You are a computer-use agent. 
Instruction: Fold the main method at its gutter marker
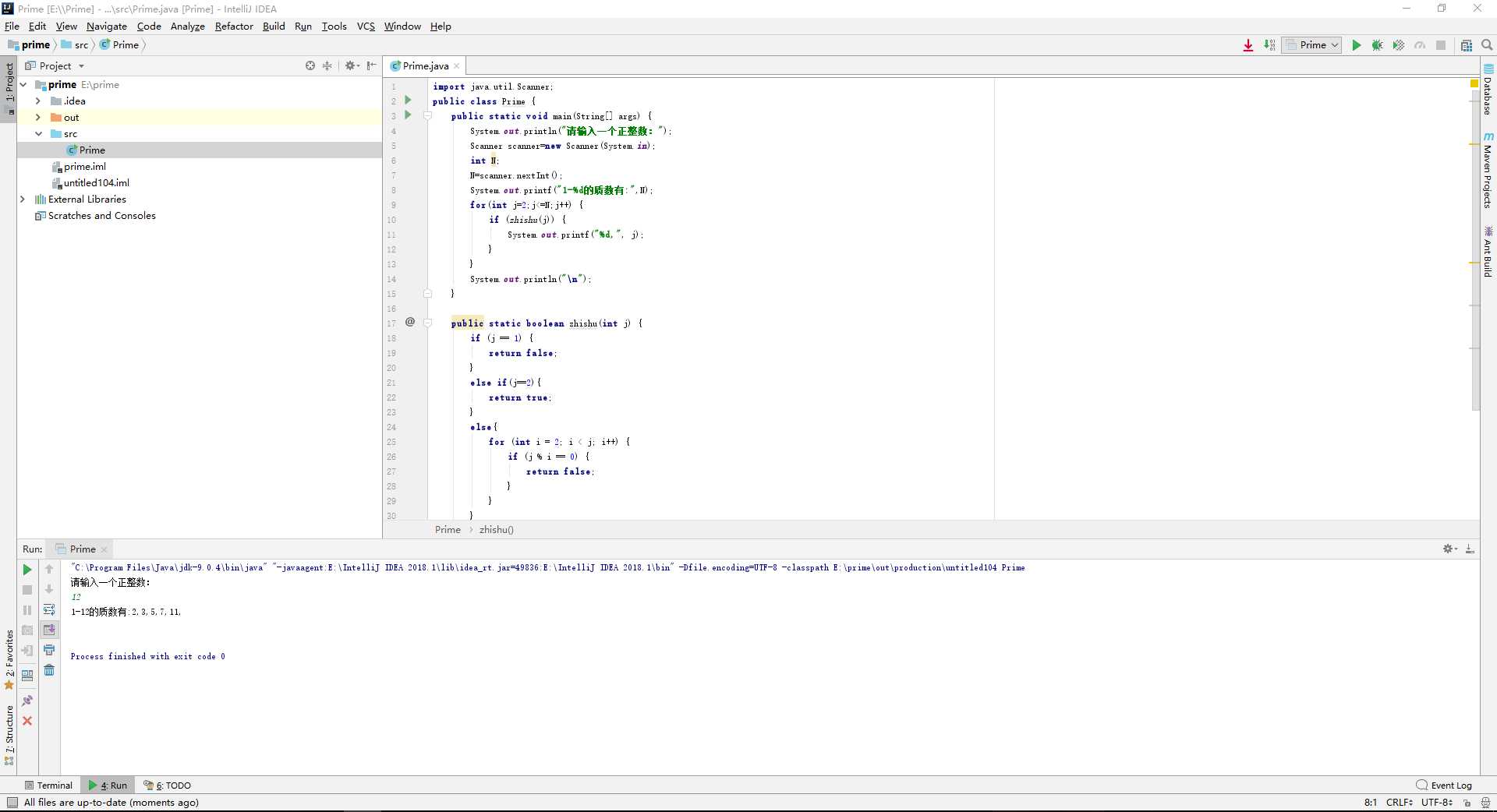(x=427, y=115)
